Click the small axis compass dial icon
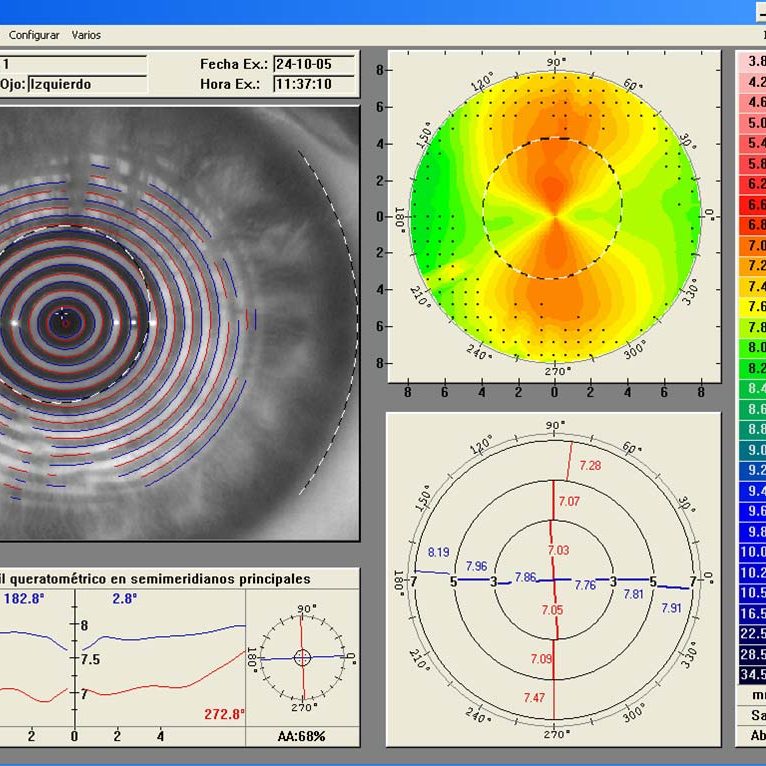766x766 pixels. click(303, 657)
